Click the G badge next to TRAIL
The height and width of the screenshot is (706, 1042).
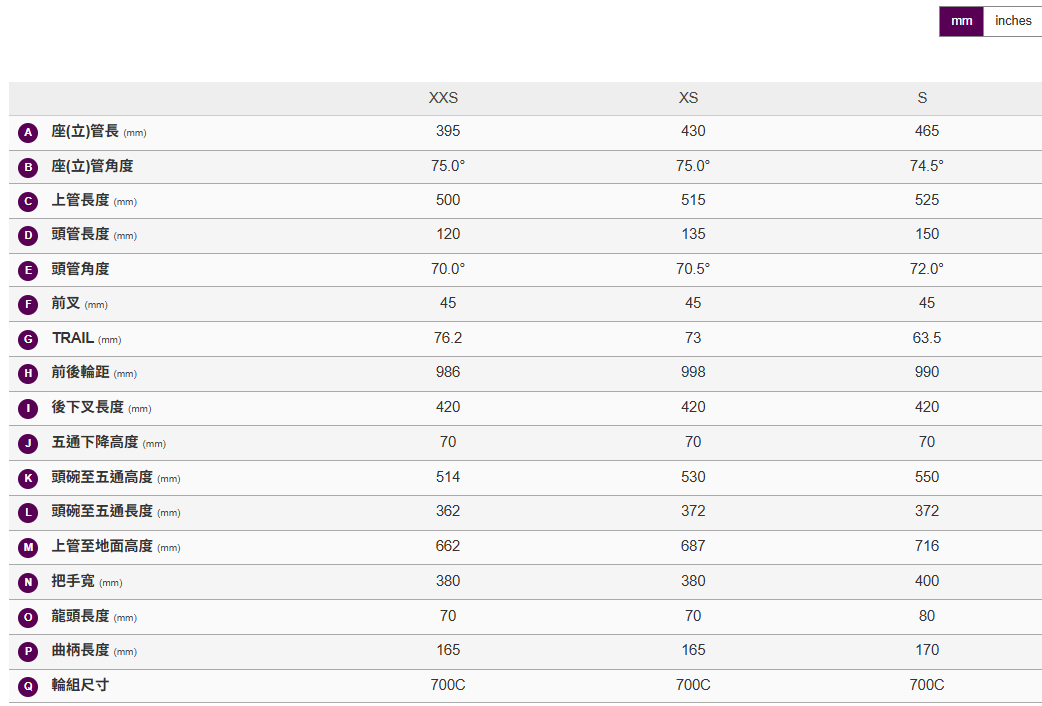click(x=28, y=339)
